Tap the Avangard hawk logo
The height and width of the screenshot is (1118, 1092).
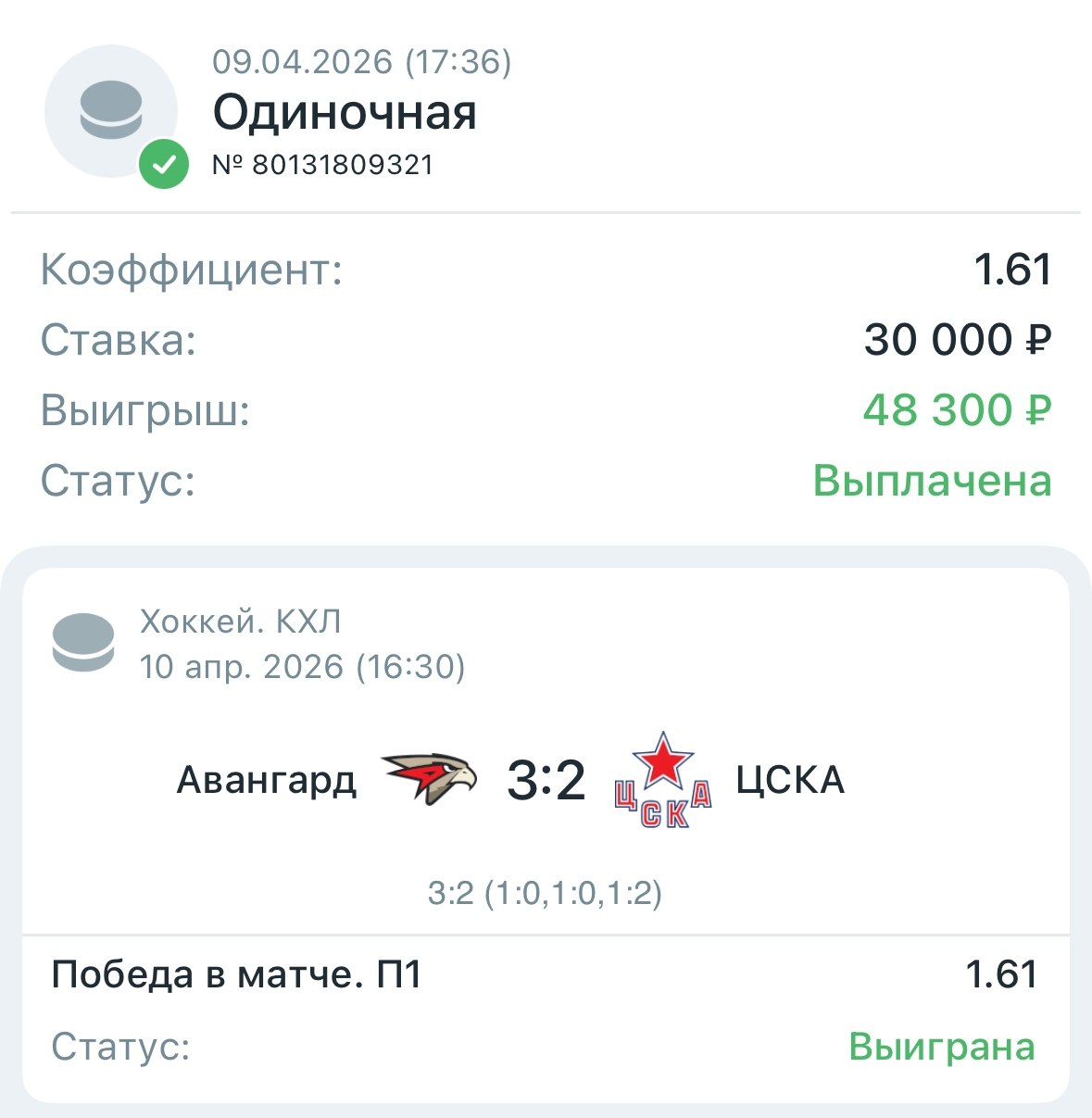pyautogui.click(x=430, y=778)
